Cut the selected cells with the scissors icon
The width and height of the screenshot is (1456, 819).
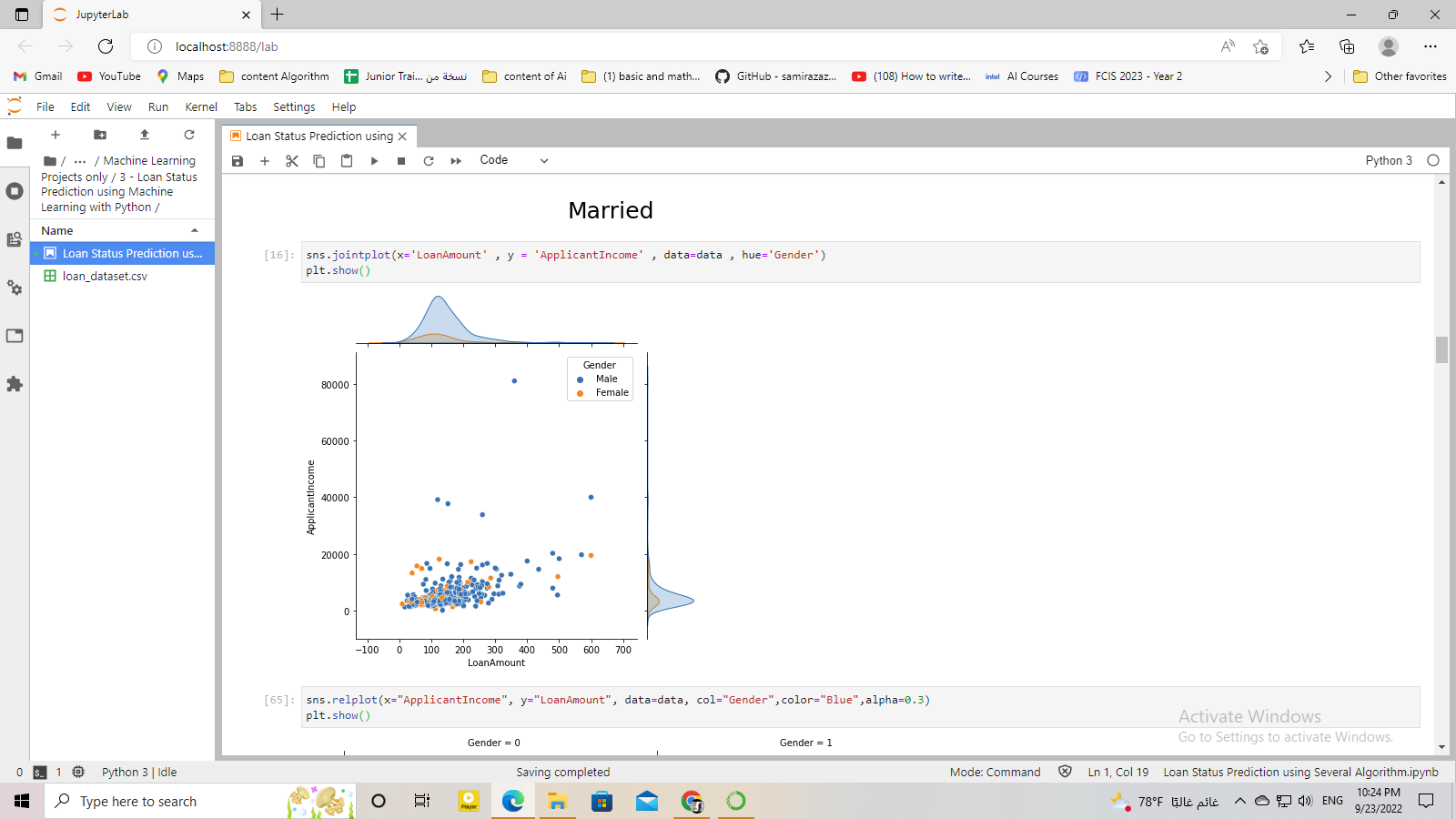coord(291,160)
